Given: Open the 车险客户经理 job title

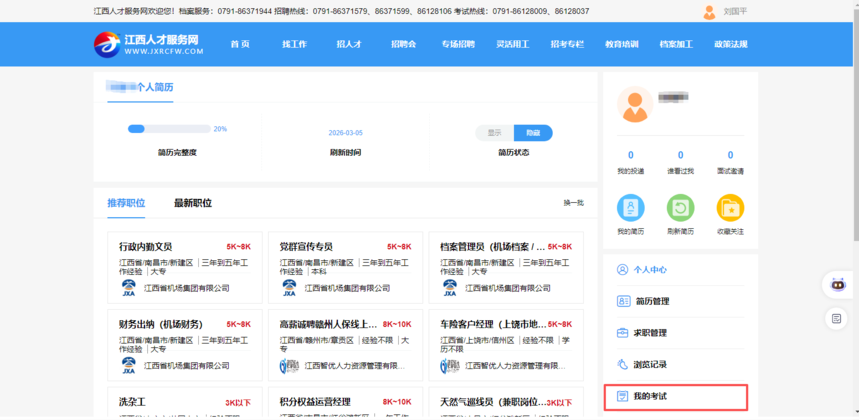Looking at the screenshot, I should tap(493, 324).
